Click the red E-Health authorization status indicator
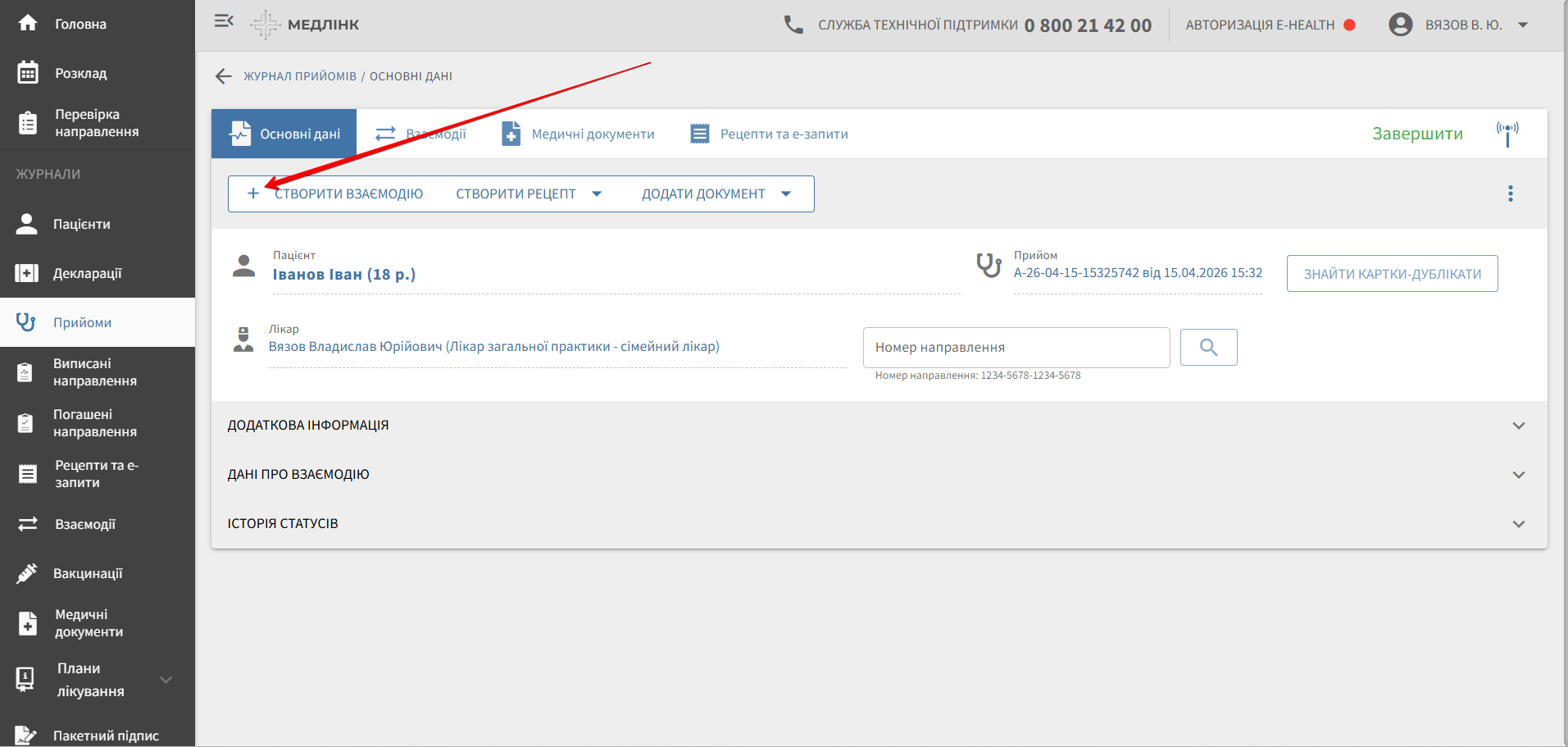 pos(1349,25)
